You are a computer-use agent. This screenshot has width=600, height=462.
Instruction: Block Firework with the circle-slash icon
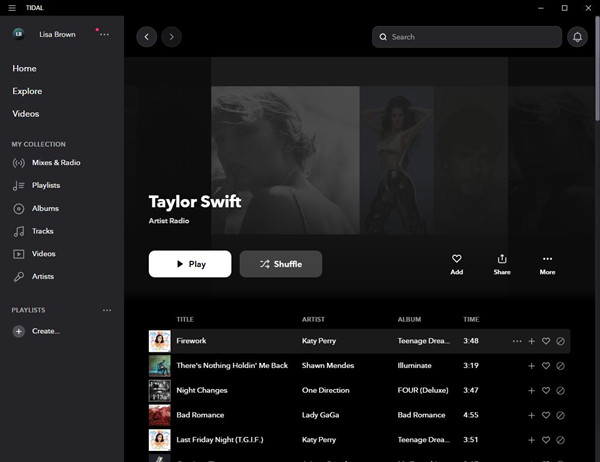click(x=560, y=341)
